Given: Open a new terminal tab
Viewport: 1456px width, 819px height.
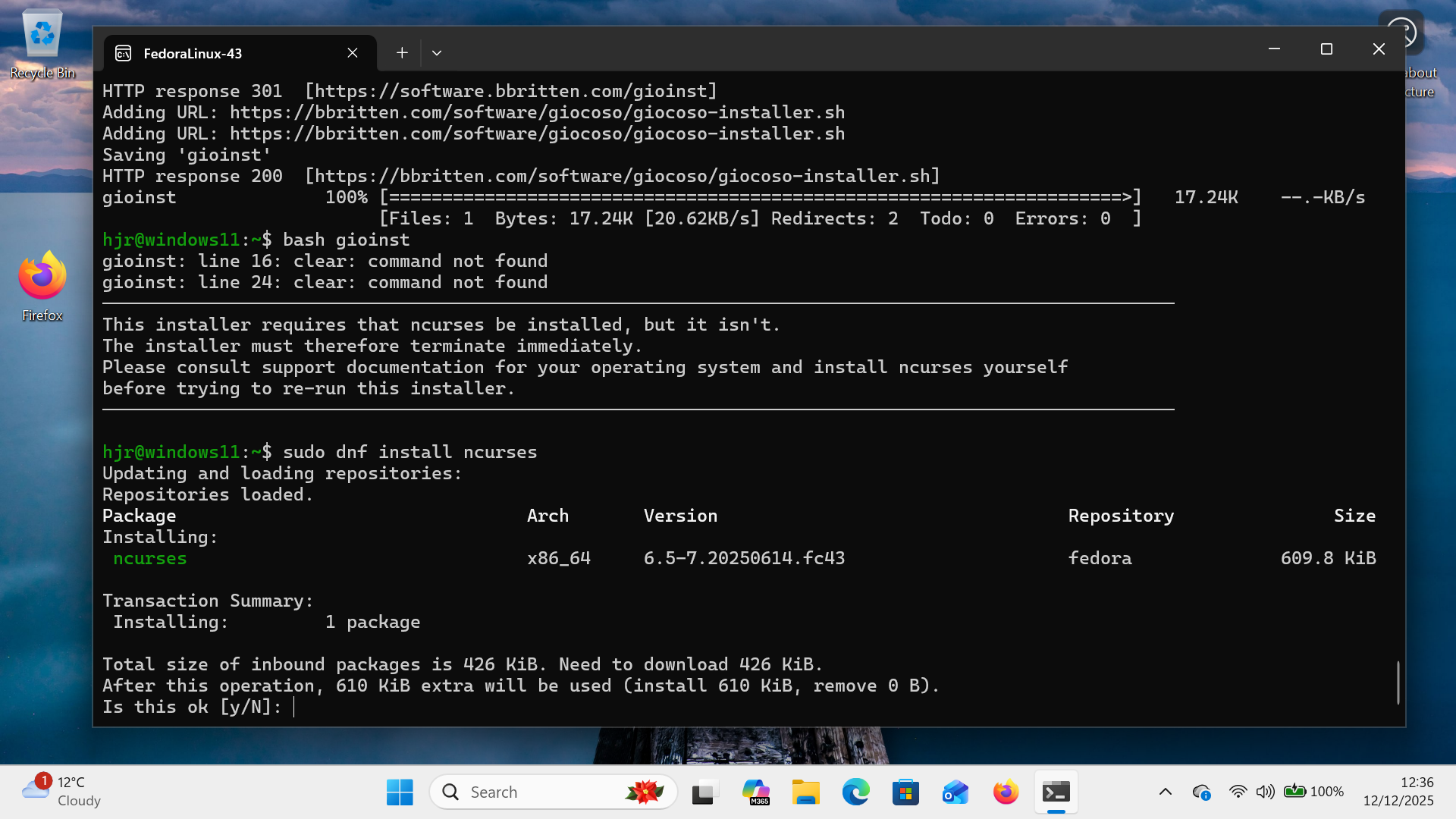Looking at the screenshot, I should click(402, 53).
